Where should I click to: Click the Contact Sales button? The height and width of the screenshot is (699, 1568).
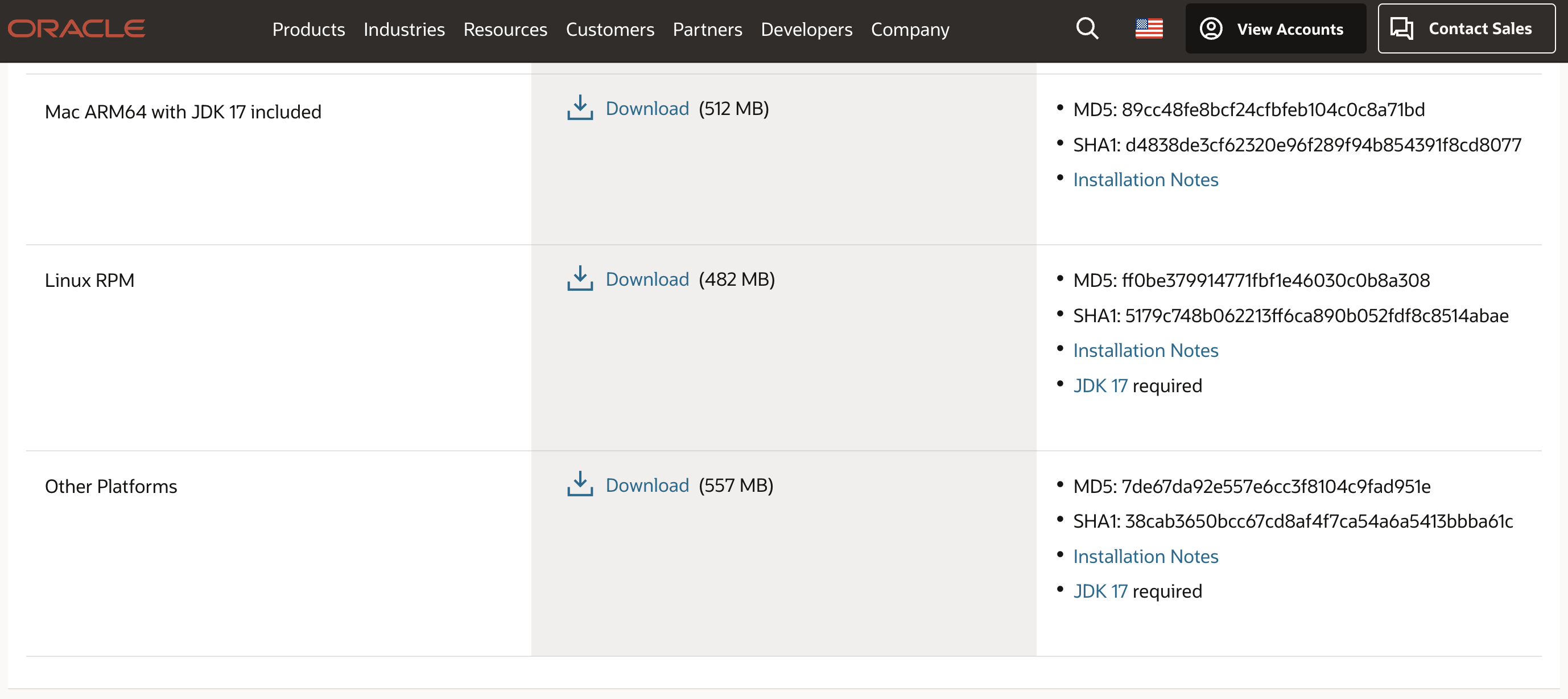(x=1466, y=28)
